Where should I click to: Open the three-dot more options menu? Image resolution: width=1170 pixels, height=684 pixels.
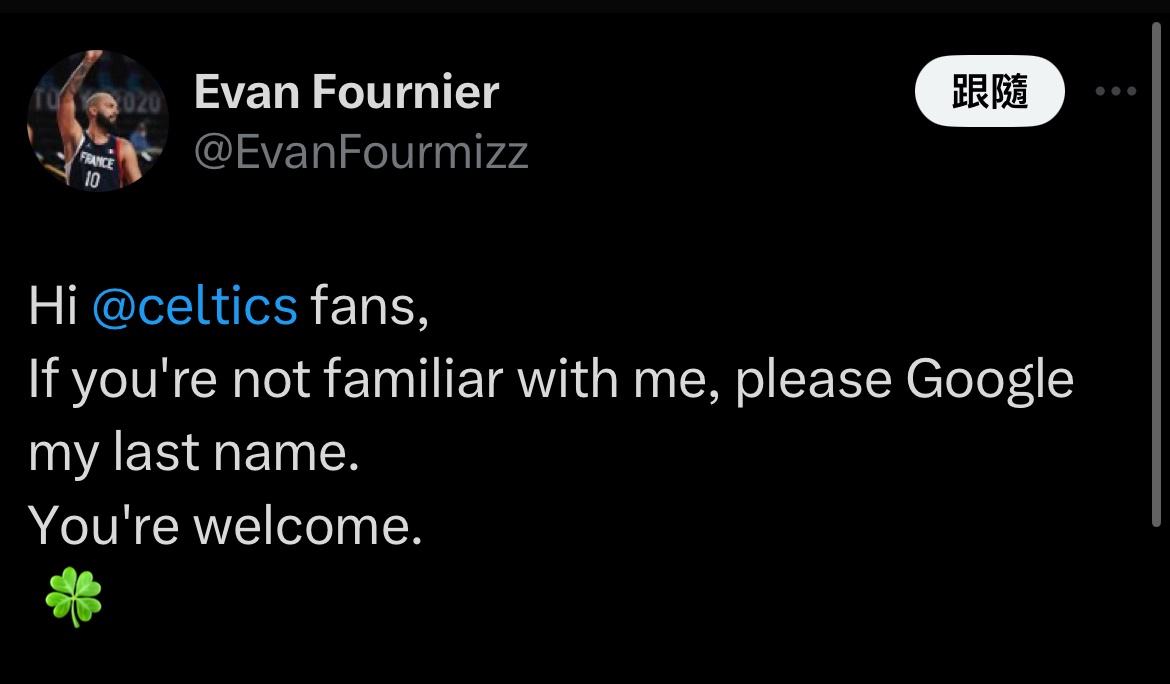pyautogui.click(x=1115, y=92)
